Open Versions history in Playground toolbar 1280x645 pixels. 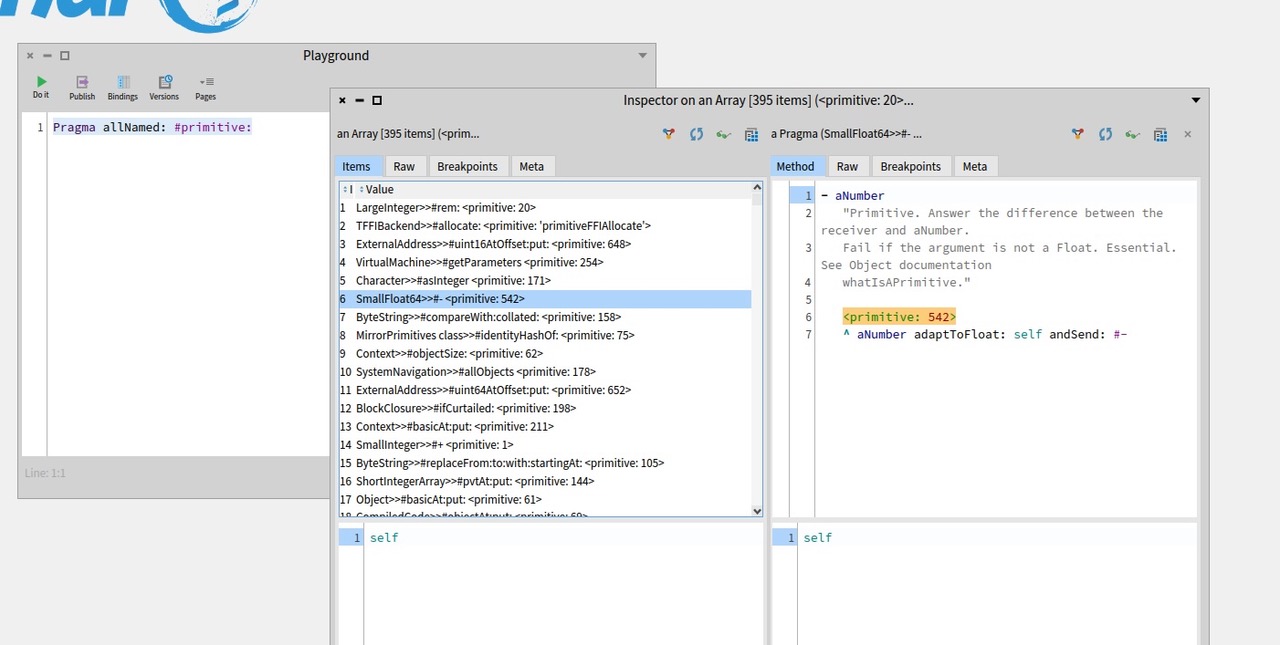click(x=164, y=87)
